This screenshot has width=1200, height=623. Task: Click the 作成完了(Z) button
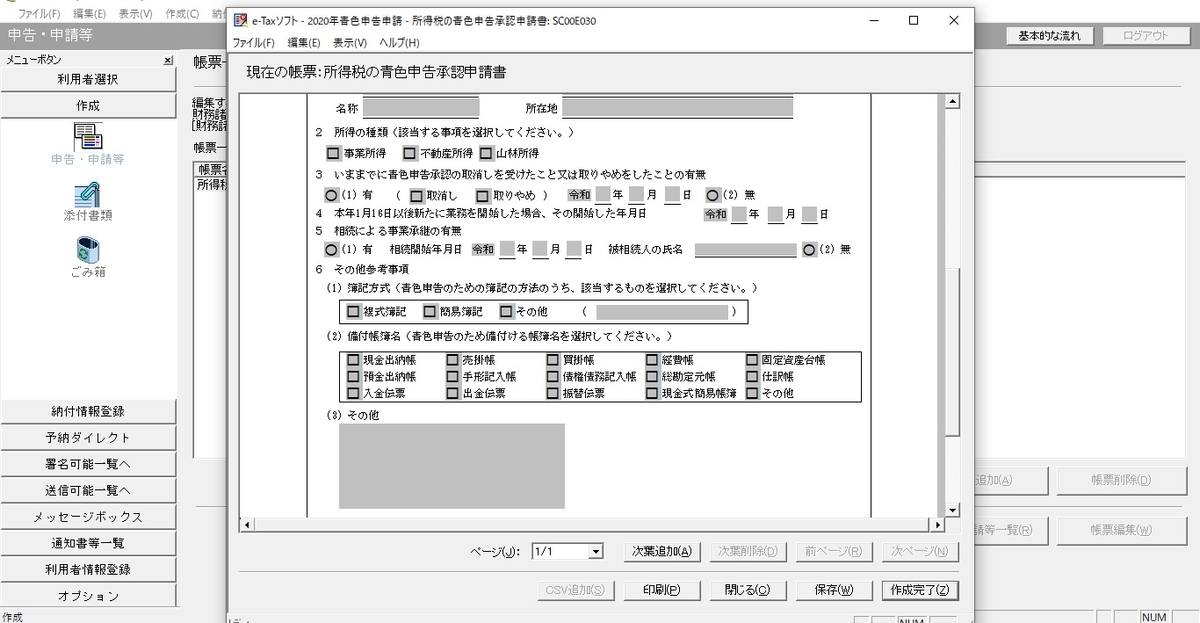coord(920,590)
